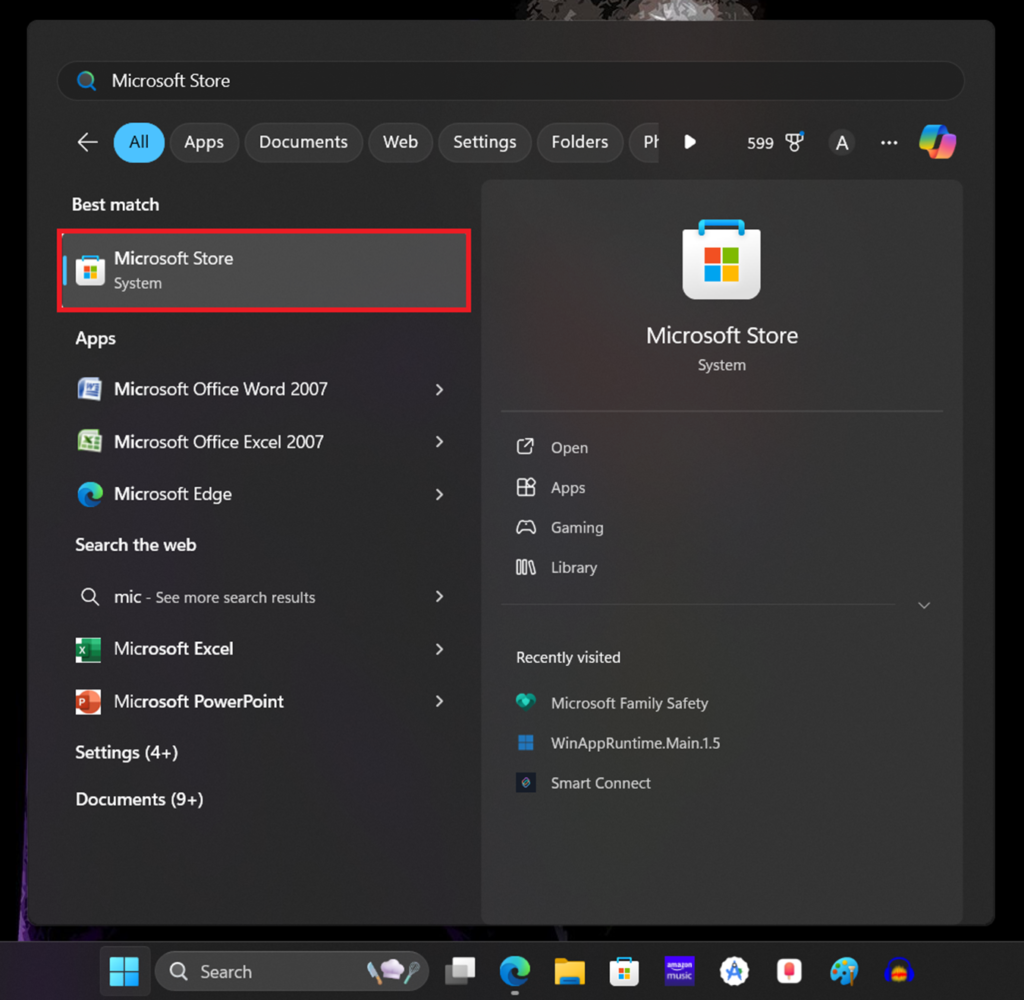Image resolution: width=1024 pixels, height=1000 pixels.
Task: Expand the mic web search chevron
Action: click(x=440, y=596)
